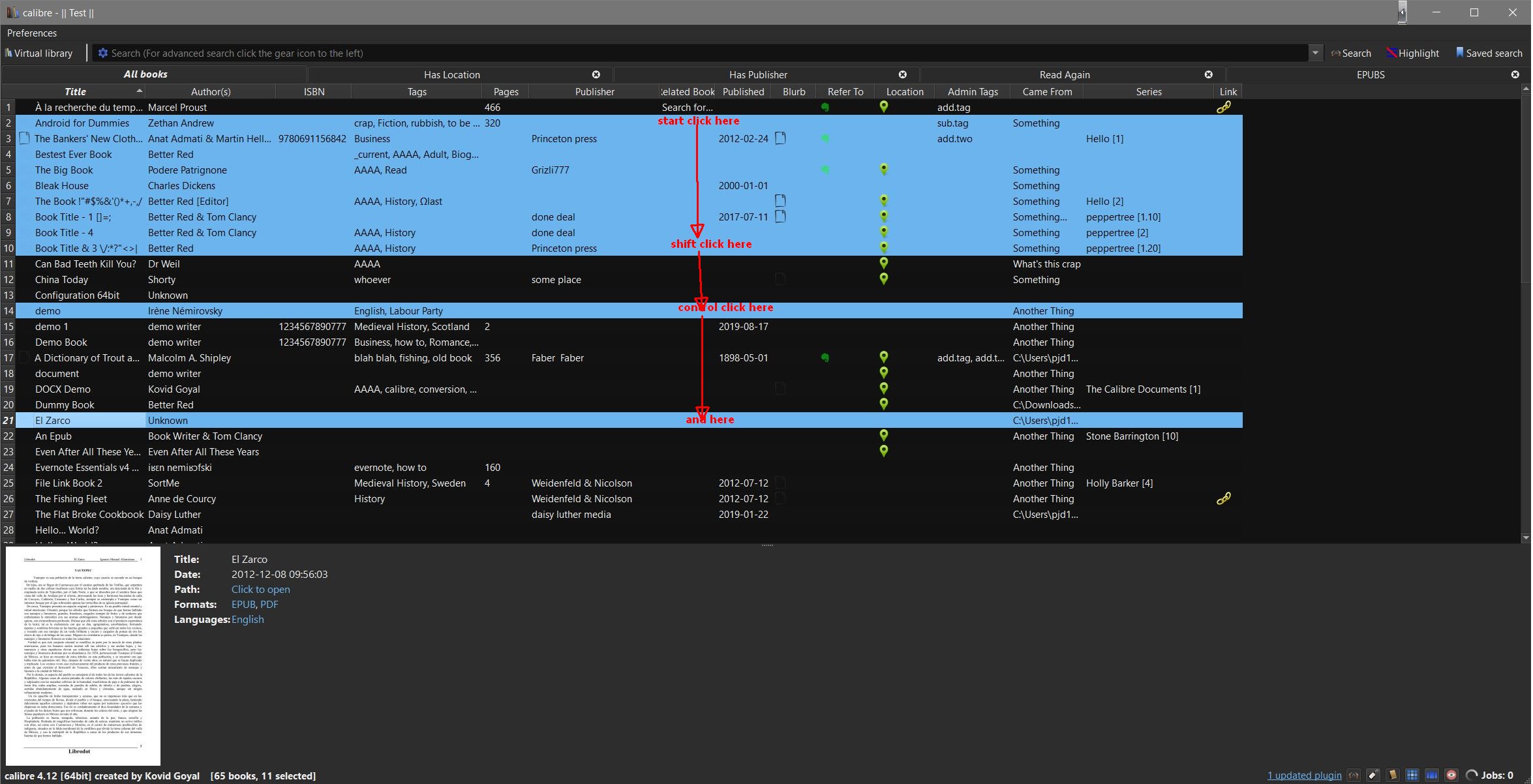This screenshot has height=784, width=1533.
Task: Open the advanced search gear icon
Action: tap(102, 53)
